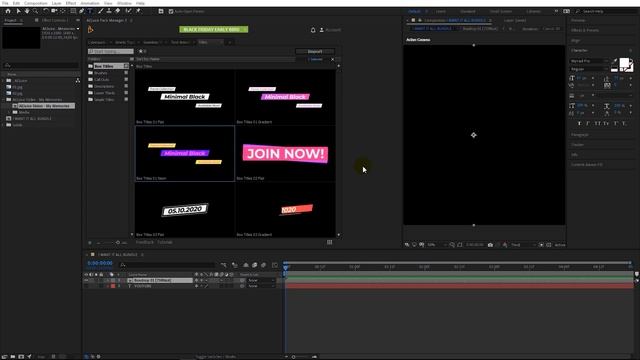The image size is (640, 360).
Task: Open the Project panel thumbnail name dropdown arrow
Action: (78, 29)
